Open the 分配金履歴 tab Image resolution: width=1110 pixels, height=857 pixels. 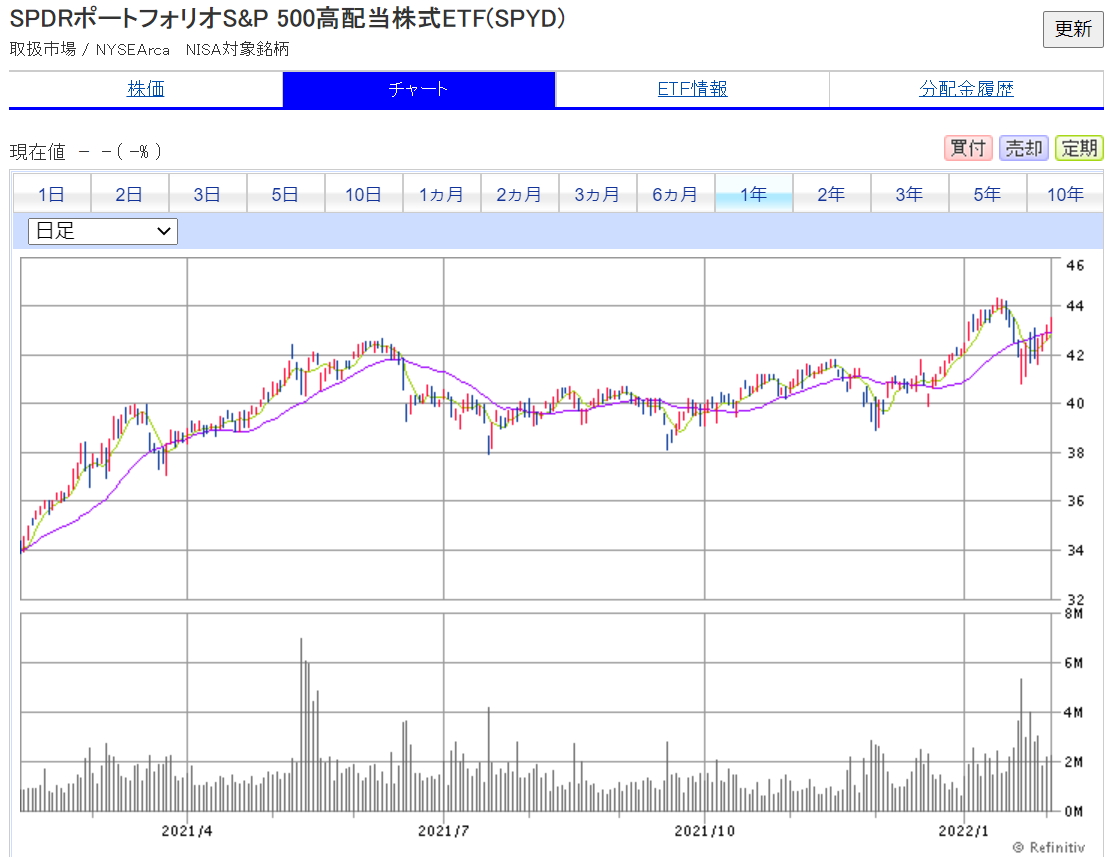tap(966, 89)
